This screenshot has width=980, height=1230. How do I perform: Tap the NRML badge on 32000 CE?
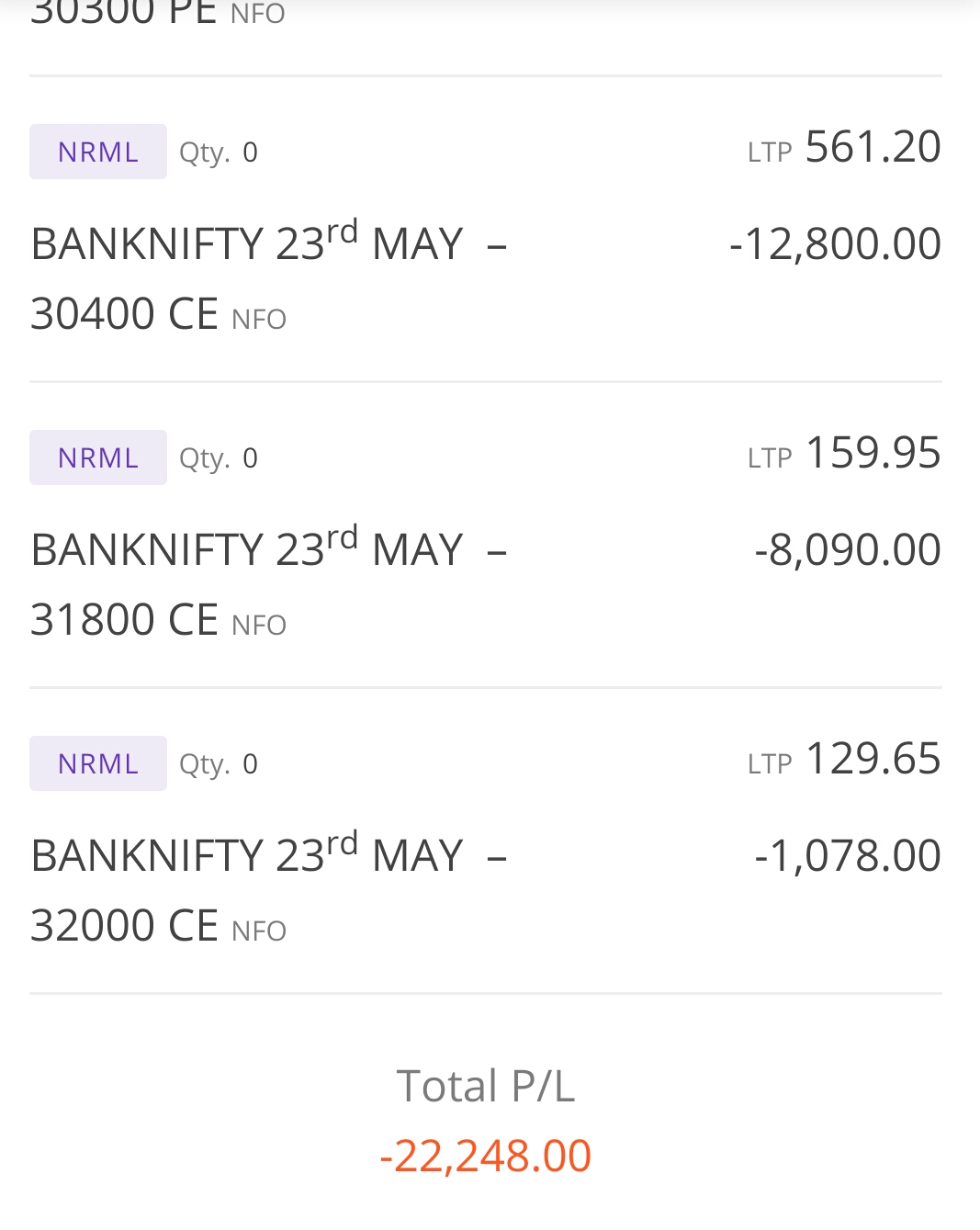click(98, 763)
